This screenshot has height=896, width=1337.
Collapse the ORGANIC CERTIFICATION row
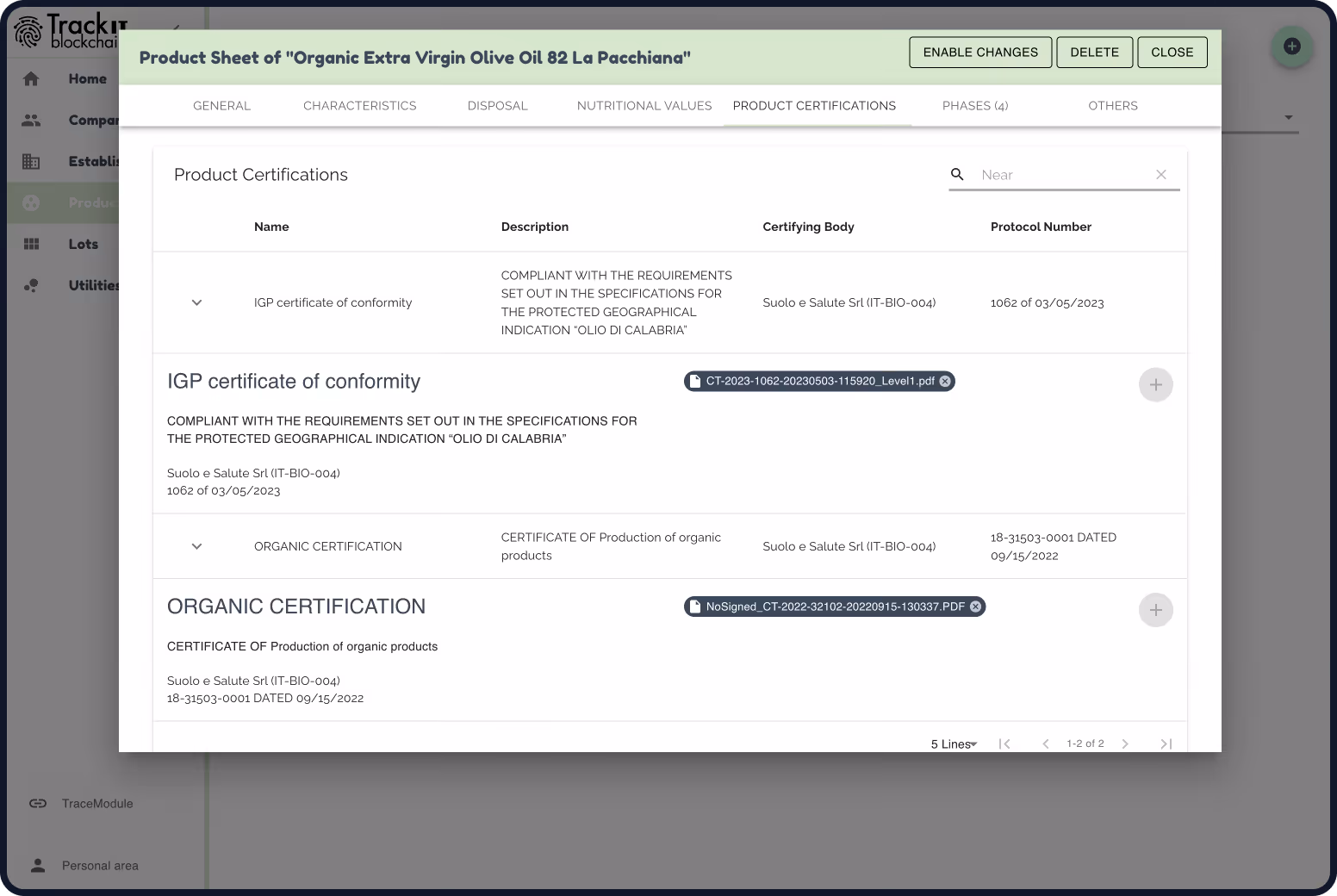point(196,546)
